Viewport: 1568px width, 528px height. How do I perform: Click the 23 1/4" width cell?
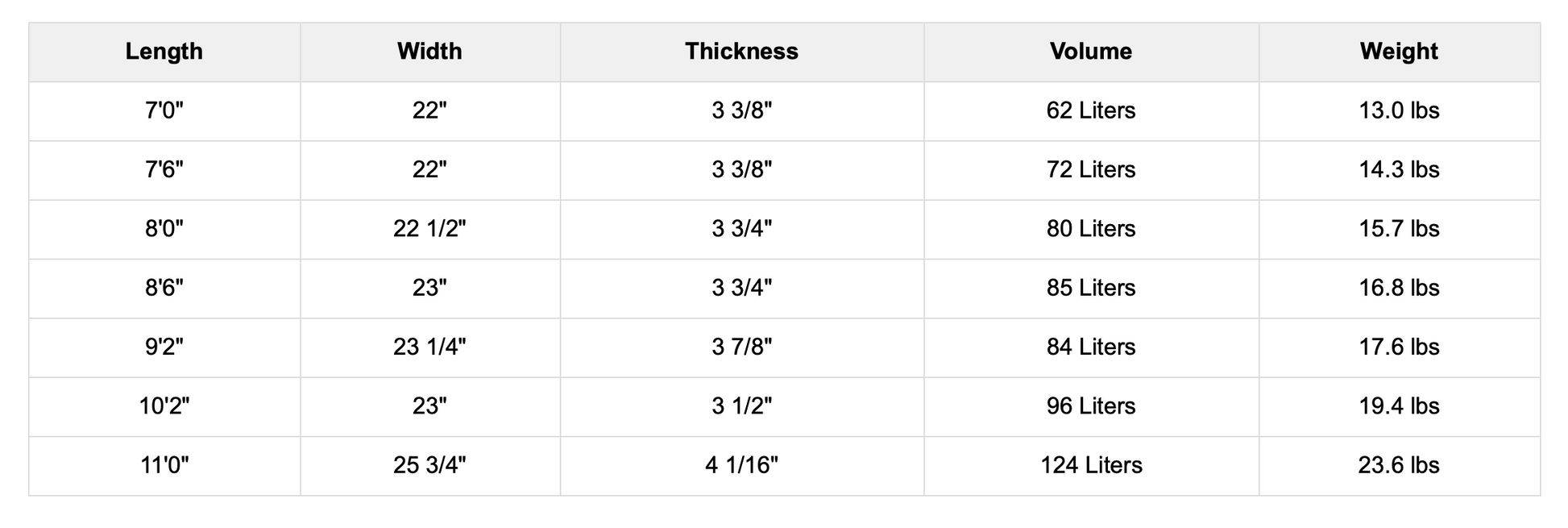click(x=429, y=347)
